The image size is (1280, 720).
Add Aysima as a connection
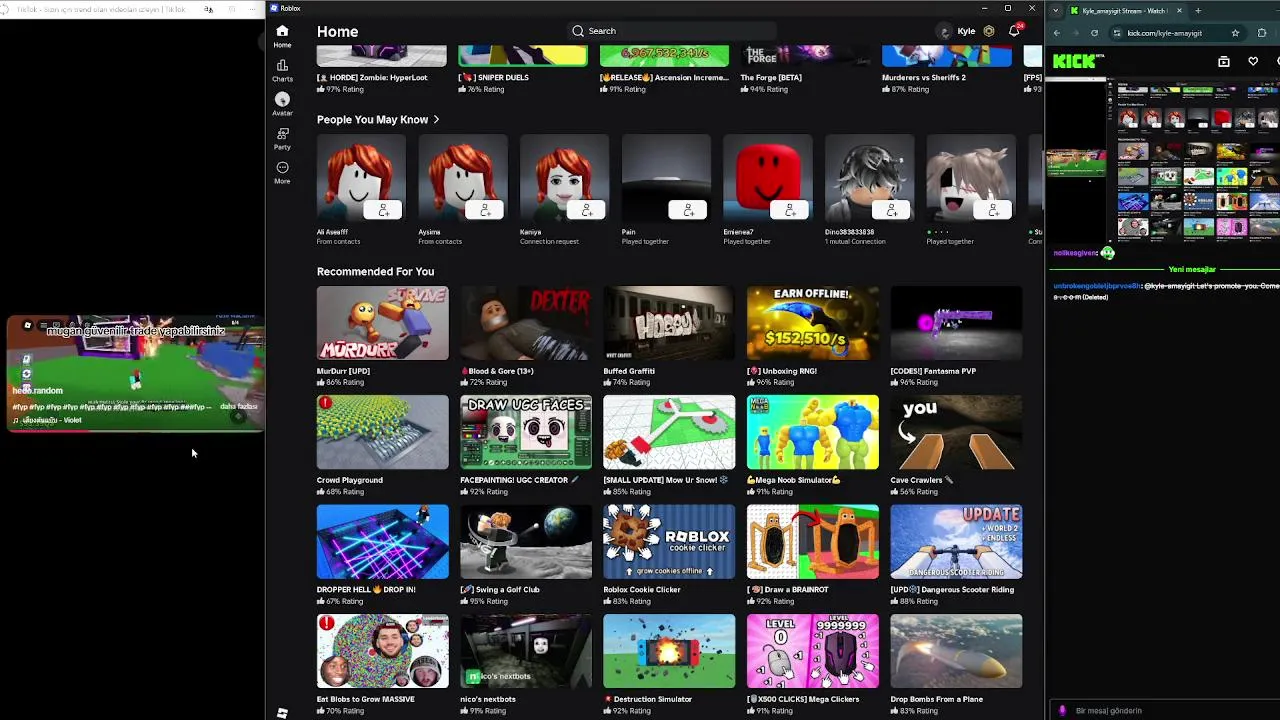pos(485,210)
